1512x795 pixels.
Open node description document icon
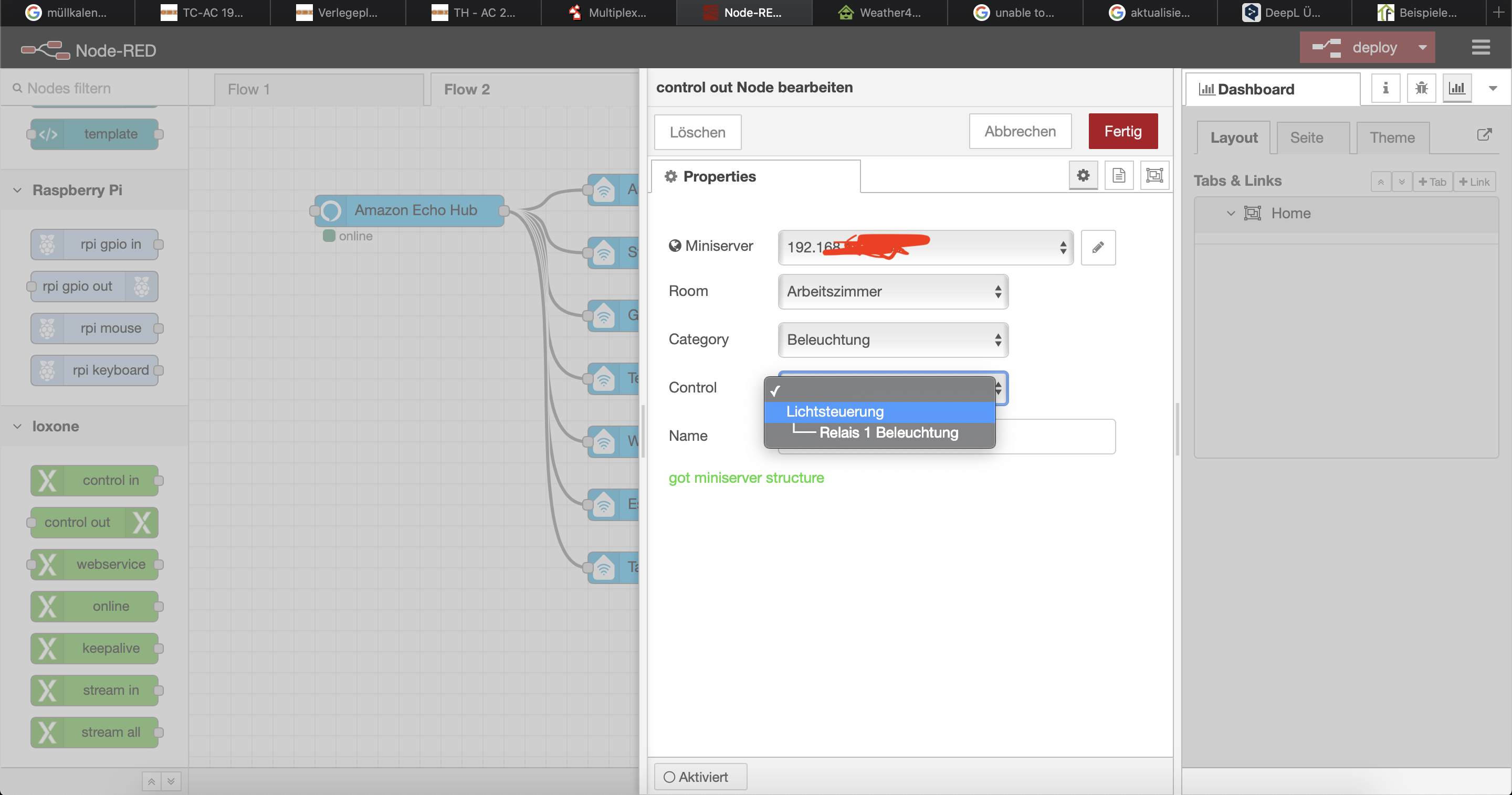click(1118, 175)
